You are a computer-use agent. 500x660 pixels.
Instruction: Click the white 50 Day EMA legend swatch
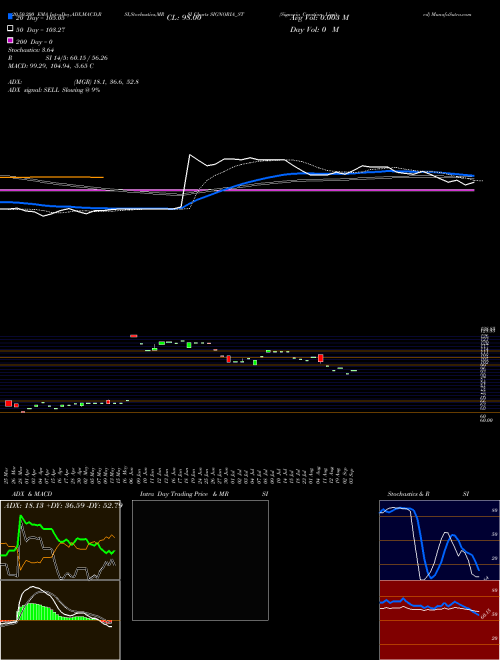(x=10, y=29)
